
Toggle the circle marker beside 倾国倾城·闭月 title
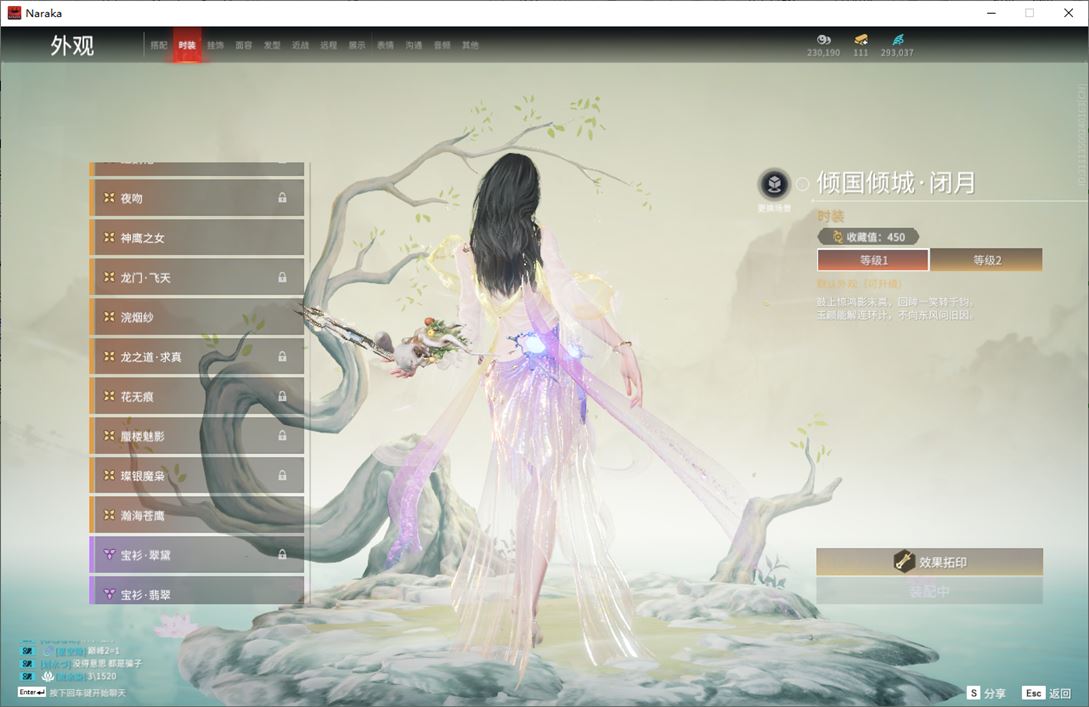coord(802,184)
